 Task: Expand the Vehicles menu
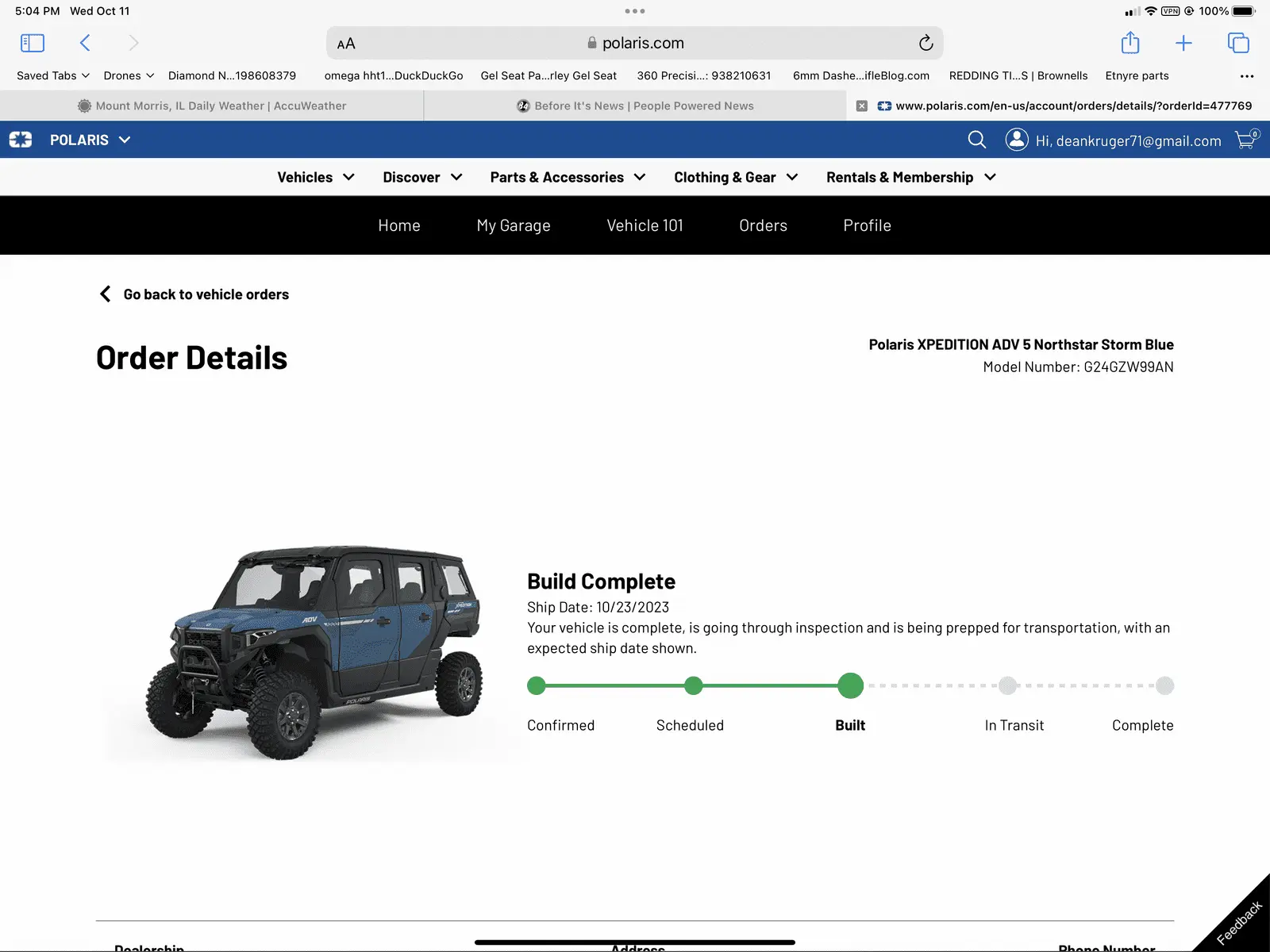316,177
